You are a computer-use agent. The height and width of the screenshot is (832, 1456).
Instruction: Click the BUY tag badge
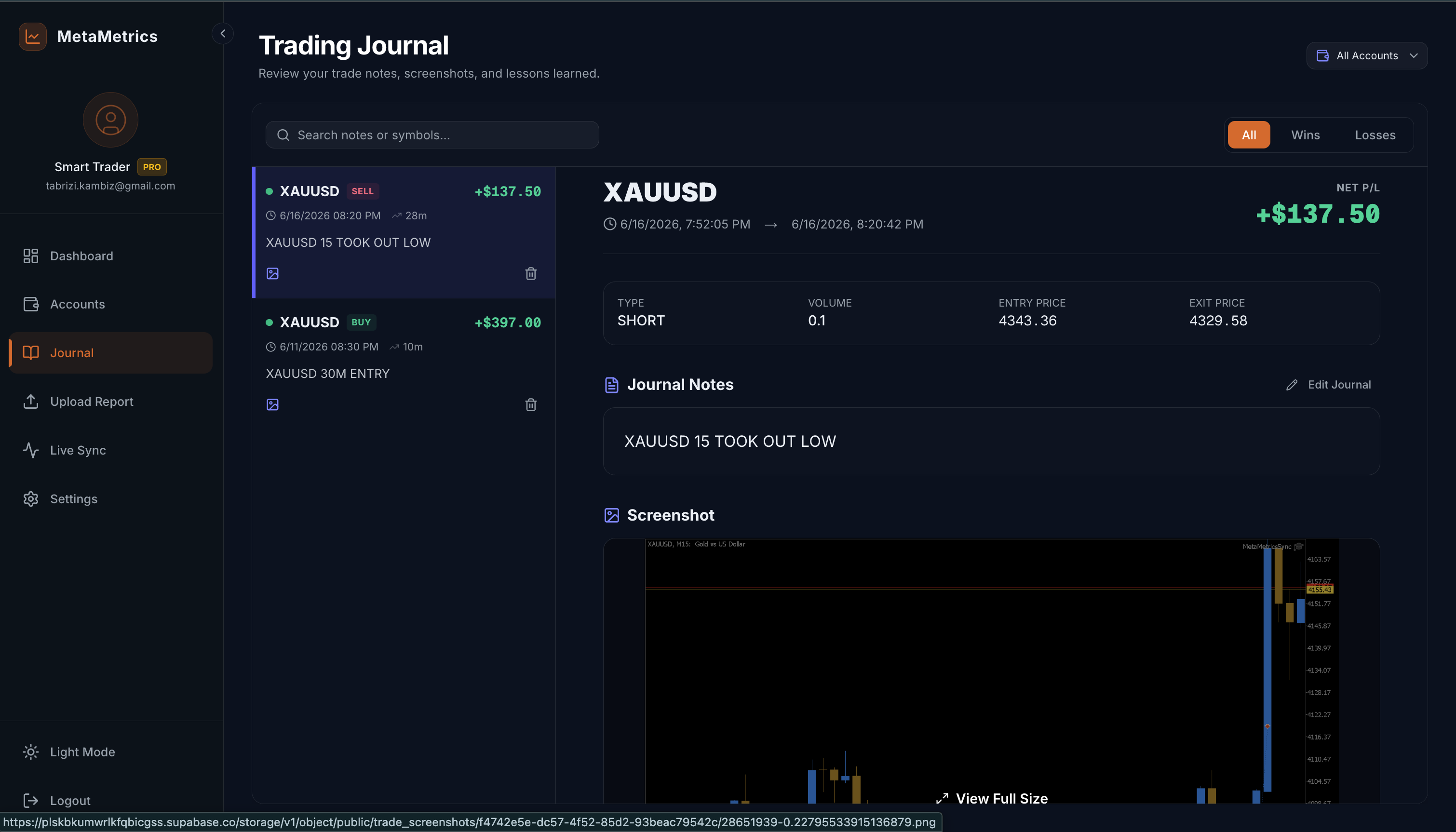point(361,322)
